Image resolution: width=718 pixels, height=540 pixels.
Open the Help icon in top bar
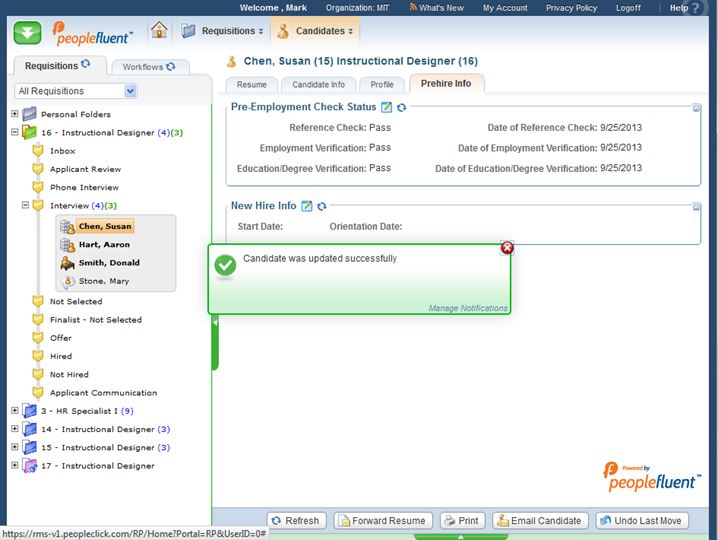click(706, 8)
